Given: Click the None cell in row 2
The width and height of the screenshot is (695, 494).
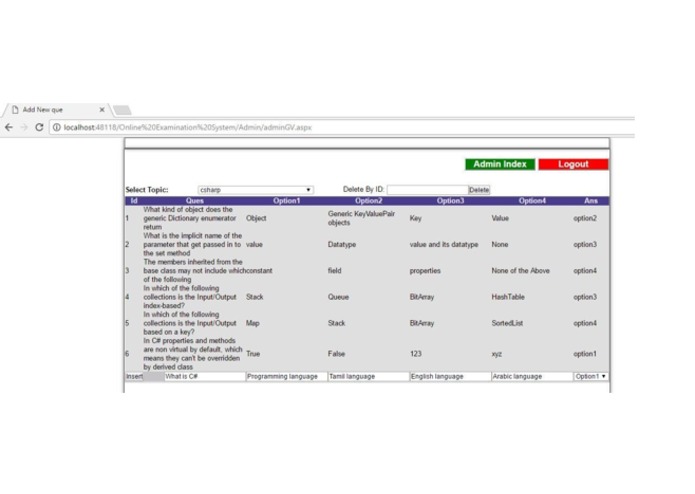Looking at the screenshot, I should 500,245.
